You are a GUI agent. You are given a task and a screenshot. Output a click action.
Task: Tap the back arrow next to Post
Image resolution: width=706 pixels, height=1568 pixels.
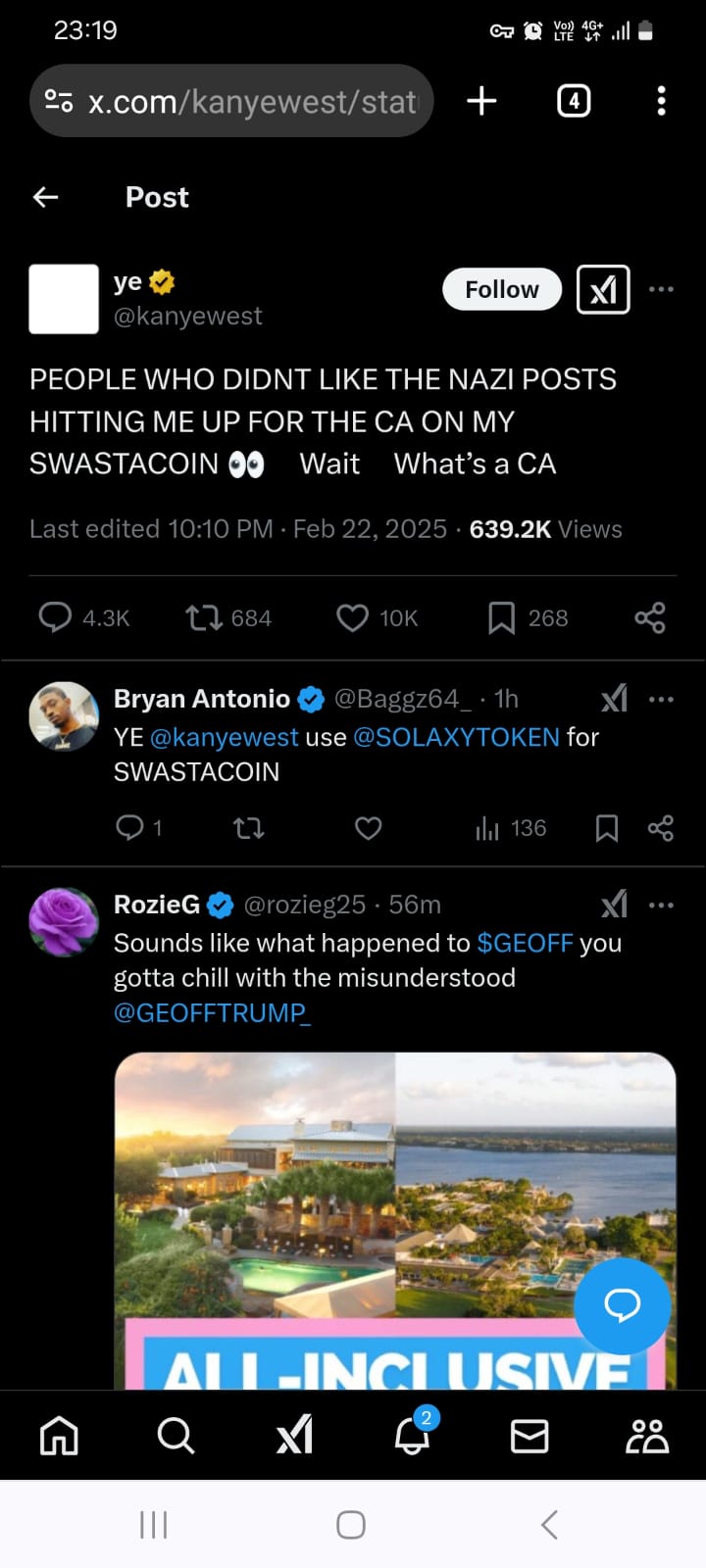(46, 197)
